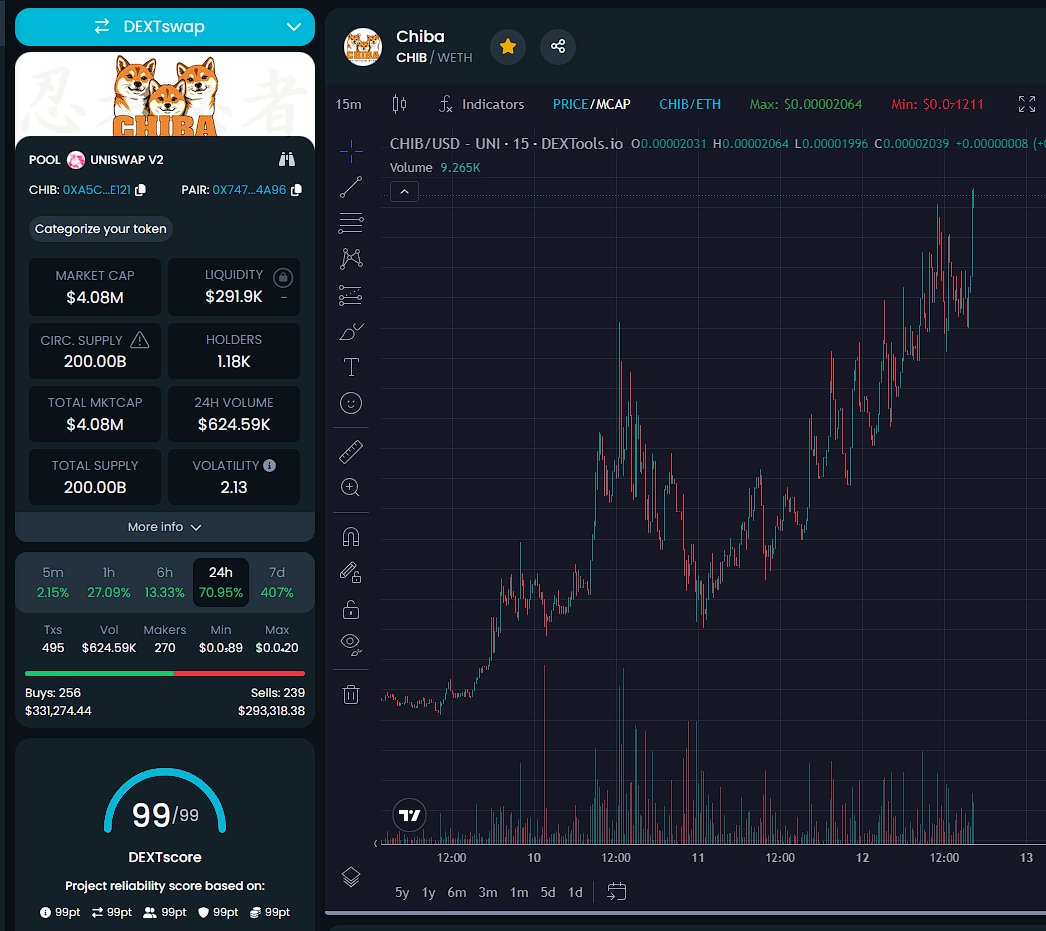Select the 5m performance tab
The image size is (1046, 931).
click(x=53, y=582)
